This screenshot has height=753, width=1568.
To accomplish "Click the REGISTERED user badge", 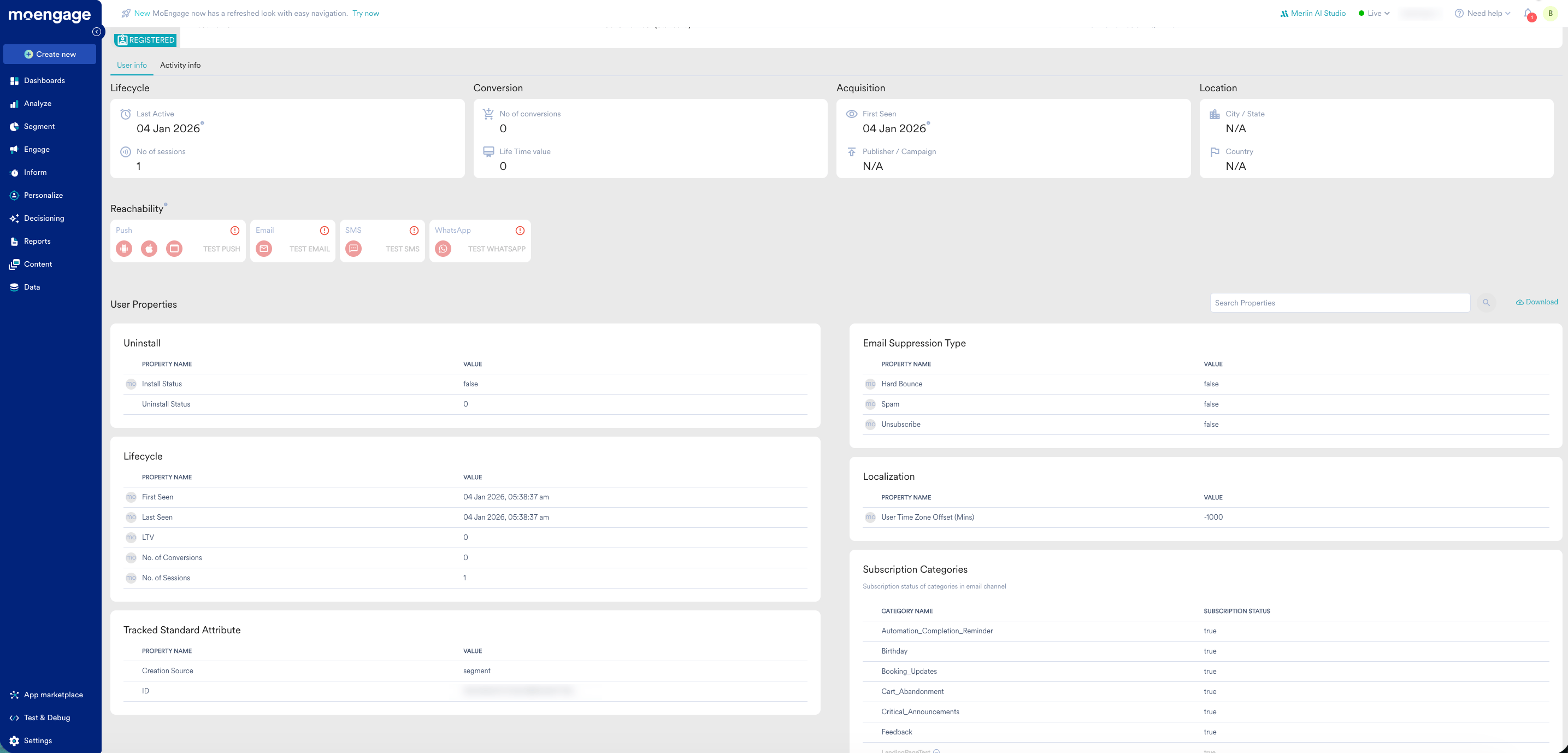I will tap(145, 40).
